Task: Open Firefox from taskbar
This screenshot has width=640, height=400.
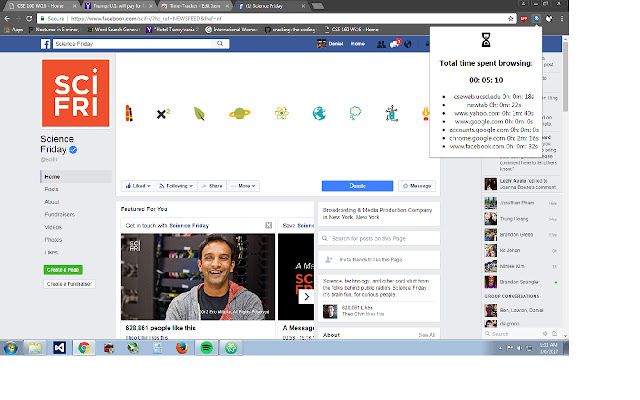Action: click(182, 348)
